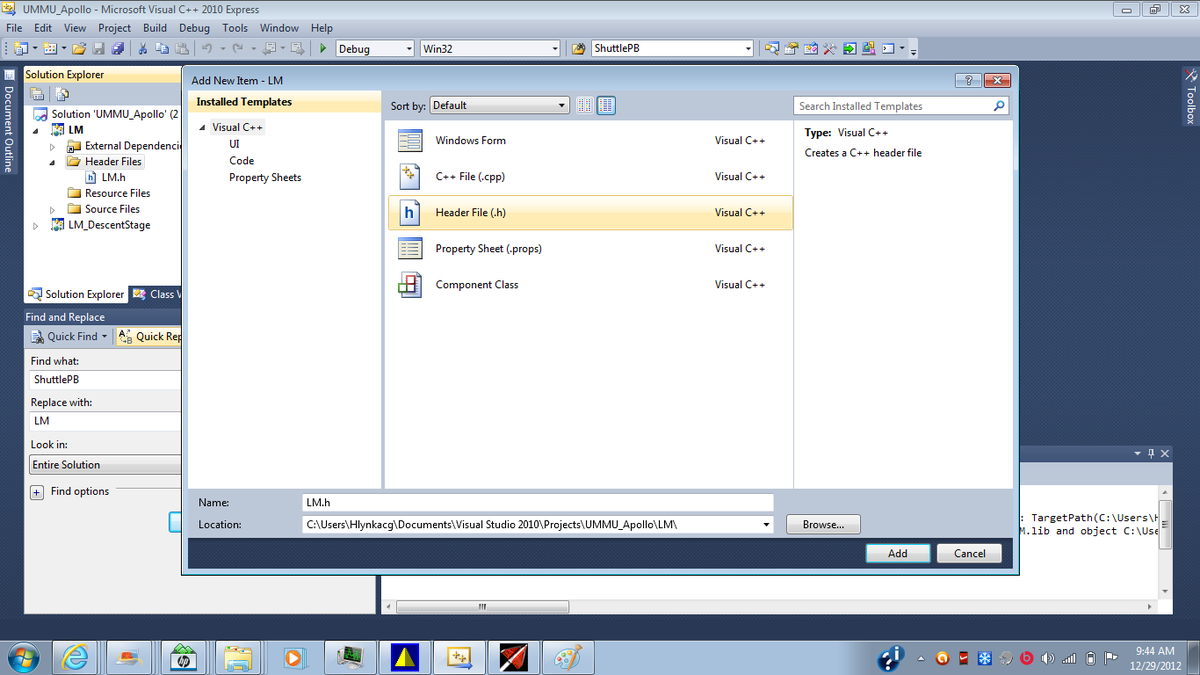Screen dimensions: 1200x675
Task: Select the Code template category
Action: coord(241,161)
